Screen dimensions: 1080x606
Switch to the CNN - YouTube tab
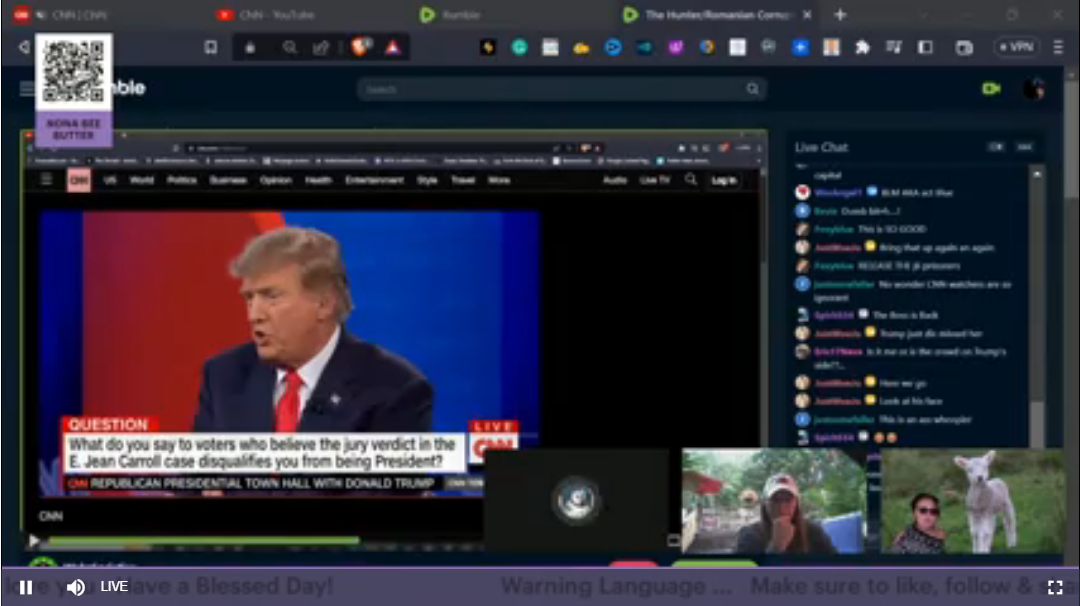click(265, 14)
